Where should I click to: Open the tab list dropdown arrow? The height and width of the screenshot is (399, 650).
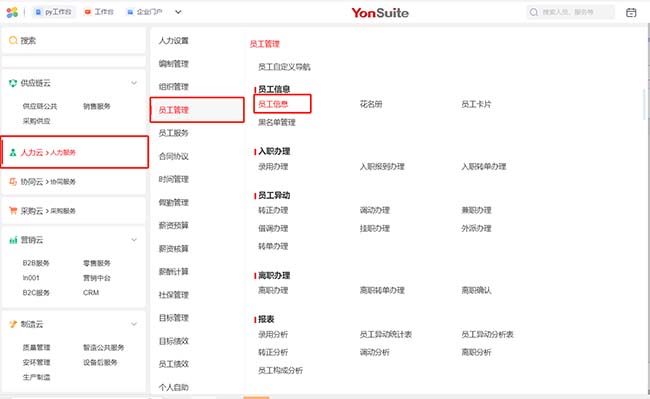click(x=178, y=12)
